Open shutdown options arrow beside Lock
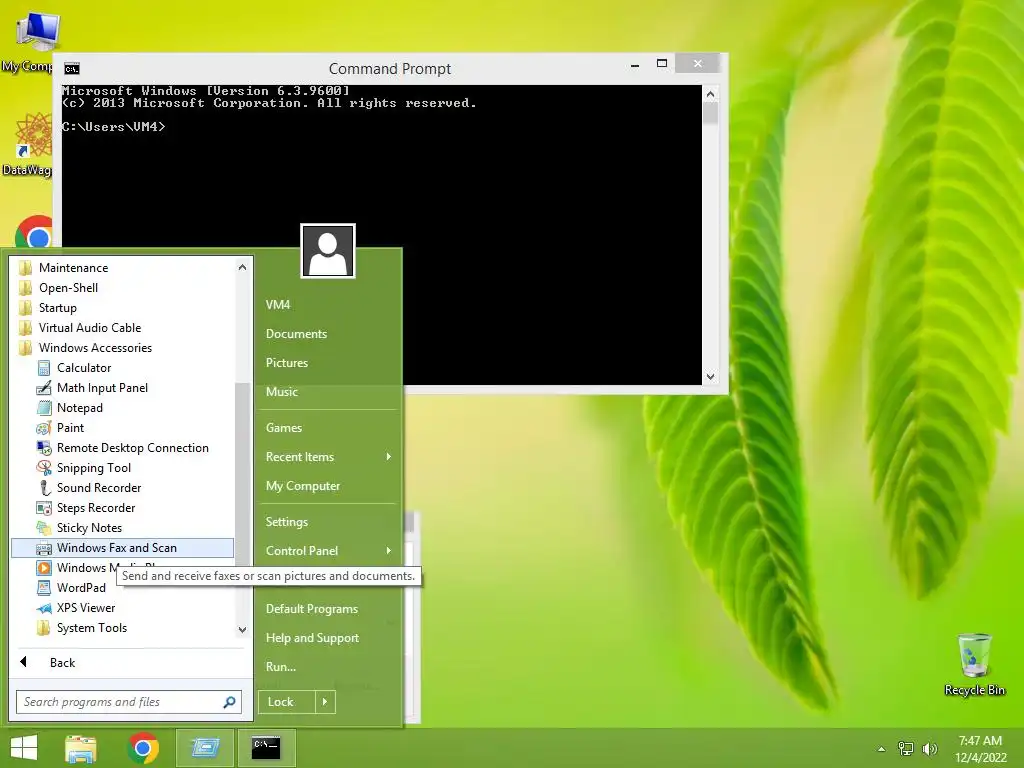 coord(325,702)
